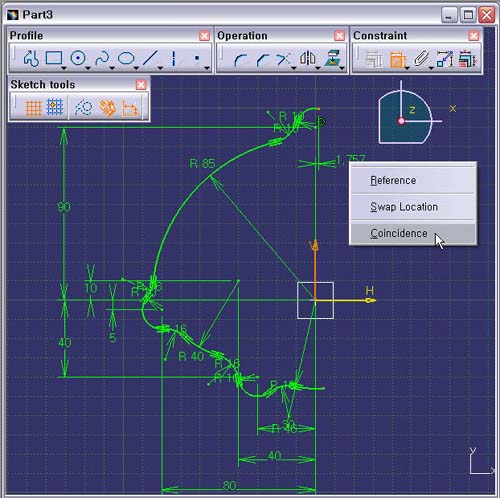Select the Corner fillet tool
Viewport: 500px width, 498px height.
(x=240, y=60)
